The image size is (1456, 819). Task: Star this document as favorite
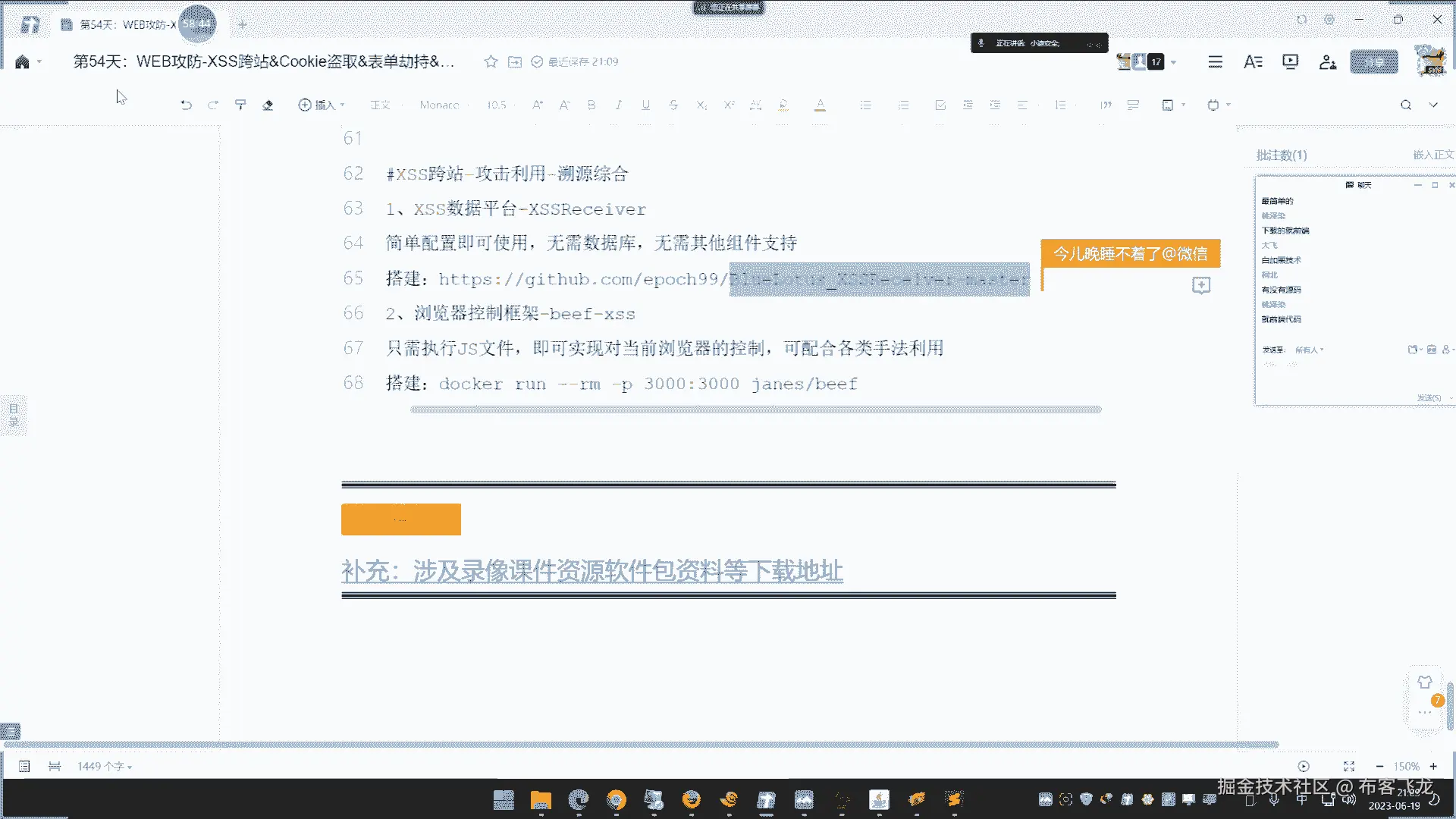point(491,61)
